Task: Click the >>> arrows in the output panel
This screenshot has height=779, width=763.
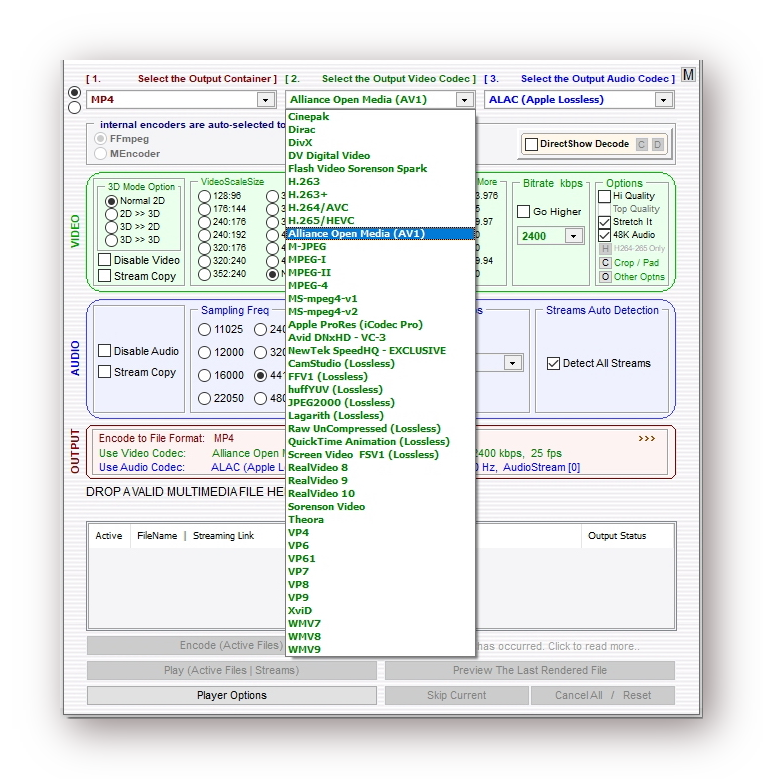Action: coord(646,438)
